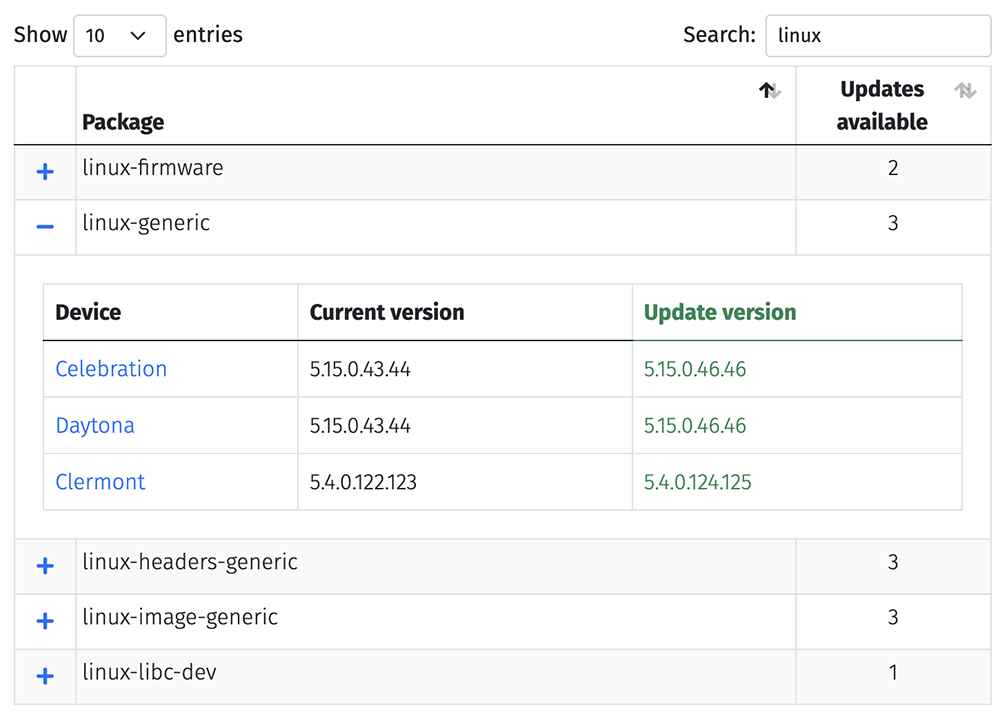Sort by the Package column
This screenshot has height=714, width=1000.
coord(770,91)
